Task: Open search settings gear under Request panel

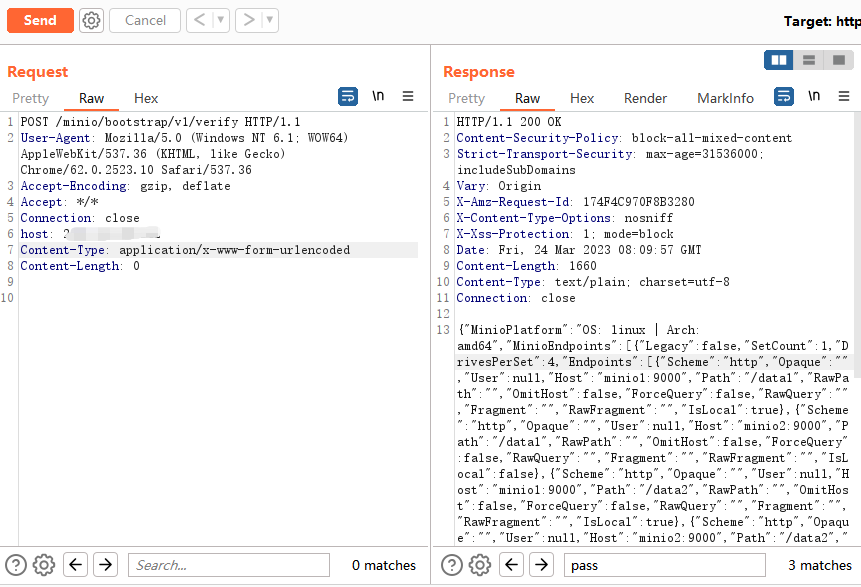Action: pyautogui.click(x=44, y=565)
